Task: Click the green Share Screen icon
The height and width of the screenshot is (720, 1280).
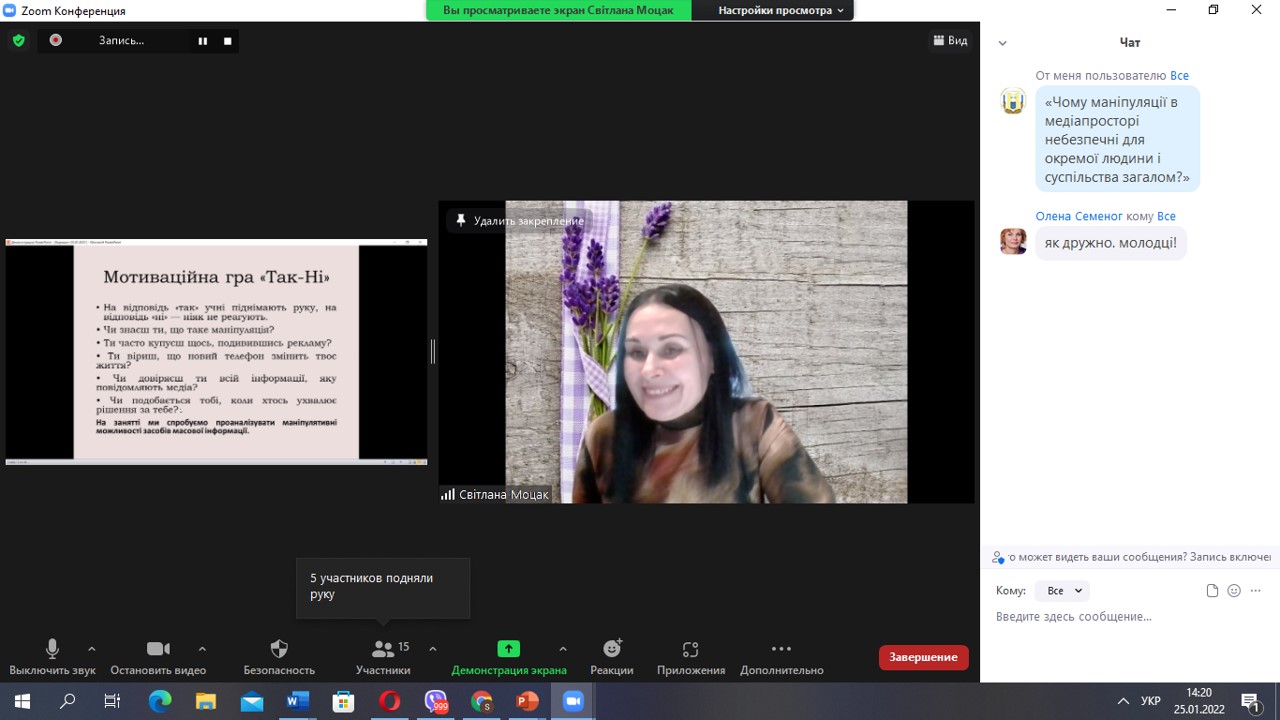Action: point(508,649)
